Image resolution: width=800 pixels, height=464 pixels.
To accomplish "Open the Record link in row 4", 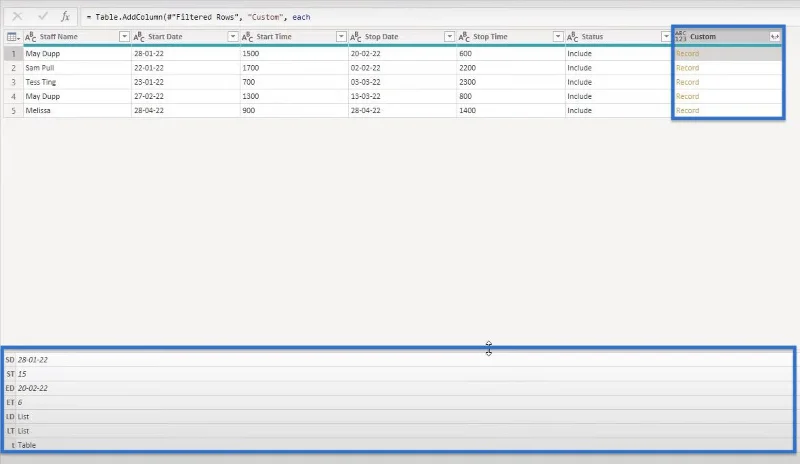I will [687, 96].
